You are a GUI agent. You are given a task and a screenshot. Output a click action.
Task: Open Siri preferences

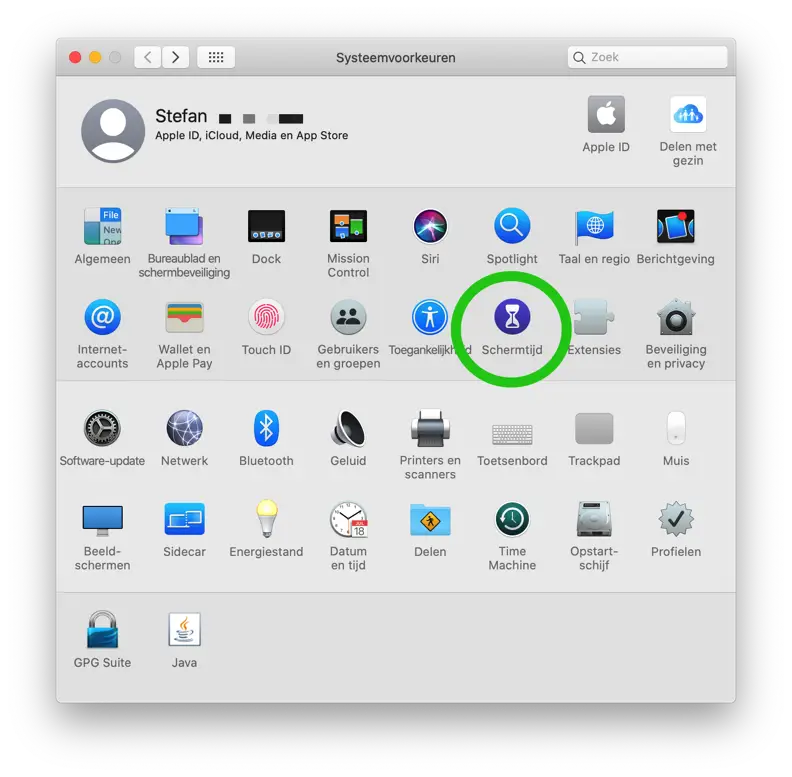coord(430,226)
